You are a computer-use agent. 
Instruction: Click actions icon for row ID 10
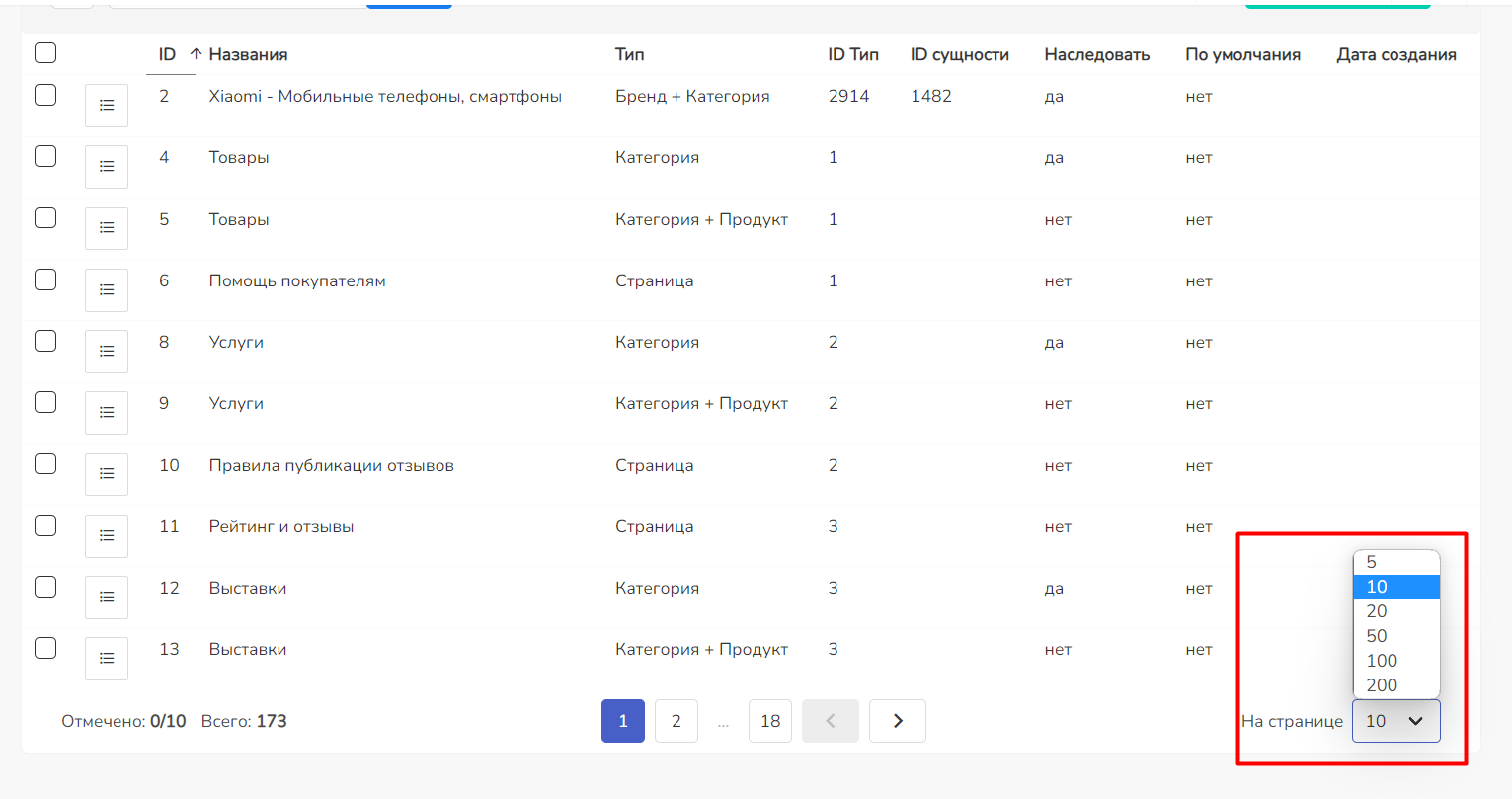click(107, 474)
